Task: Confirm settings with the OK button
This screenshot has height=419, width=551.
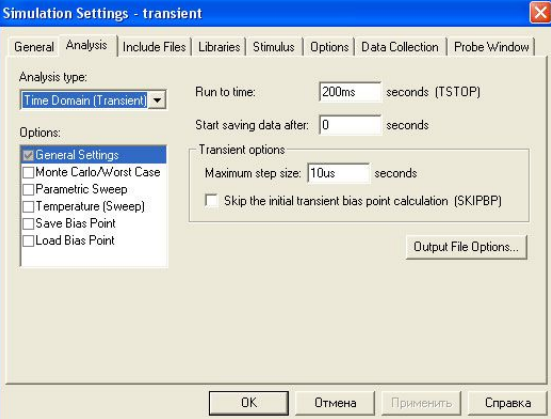Action: tap(249, 403)
